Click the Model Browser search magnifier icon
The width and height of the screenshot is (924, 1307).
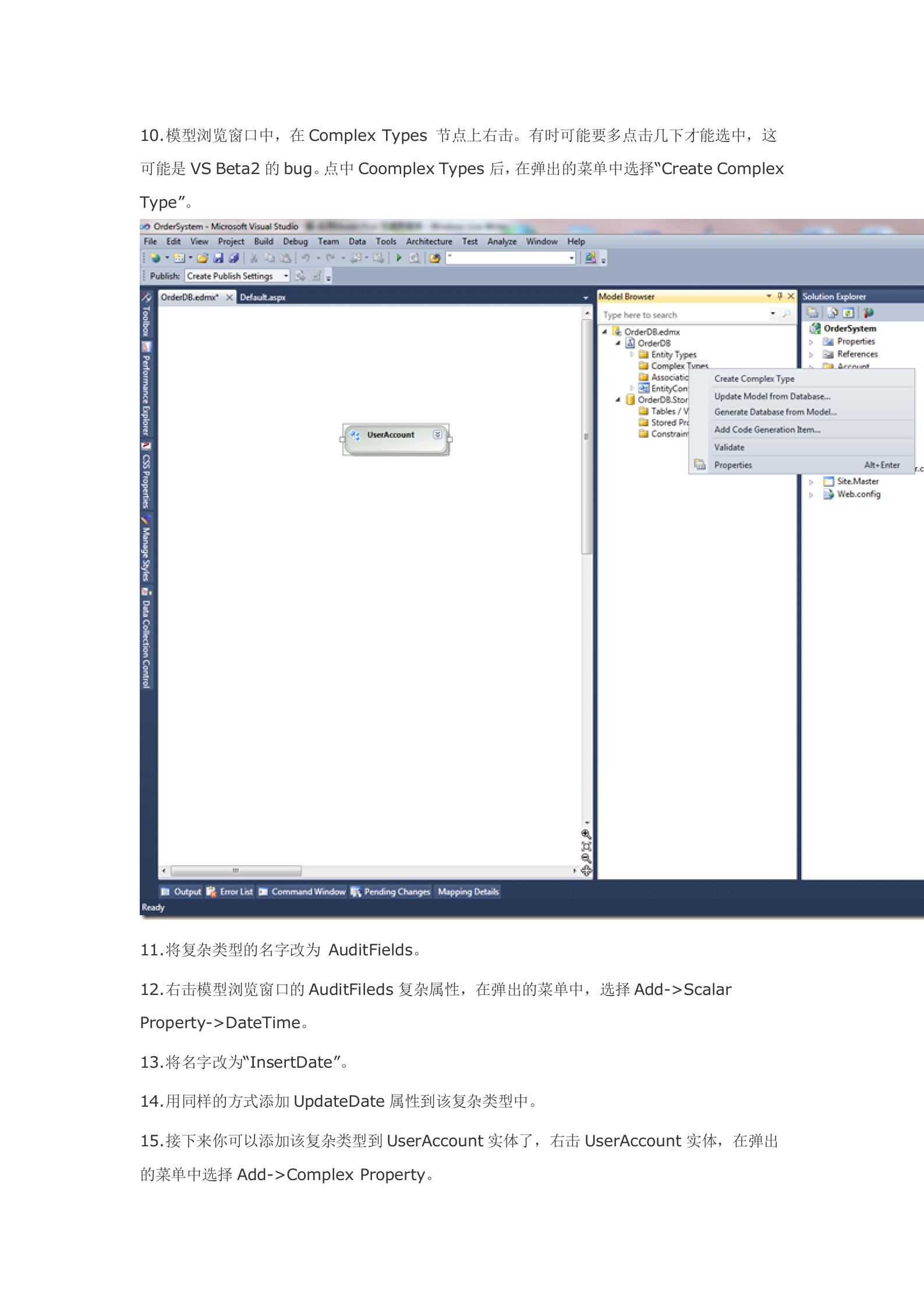(787, 314)
